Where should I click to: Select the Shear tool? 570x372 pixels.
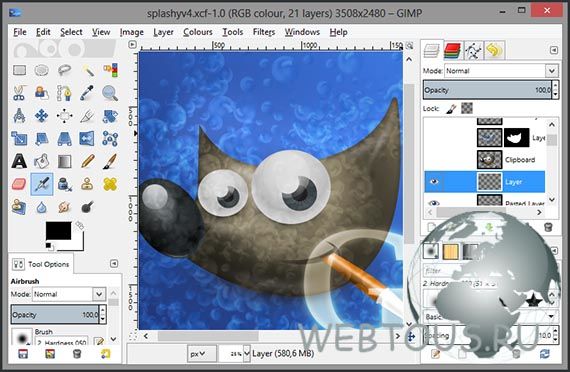(41, 139)
